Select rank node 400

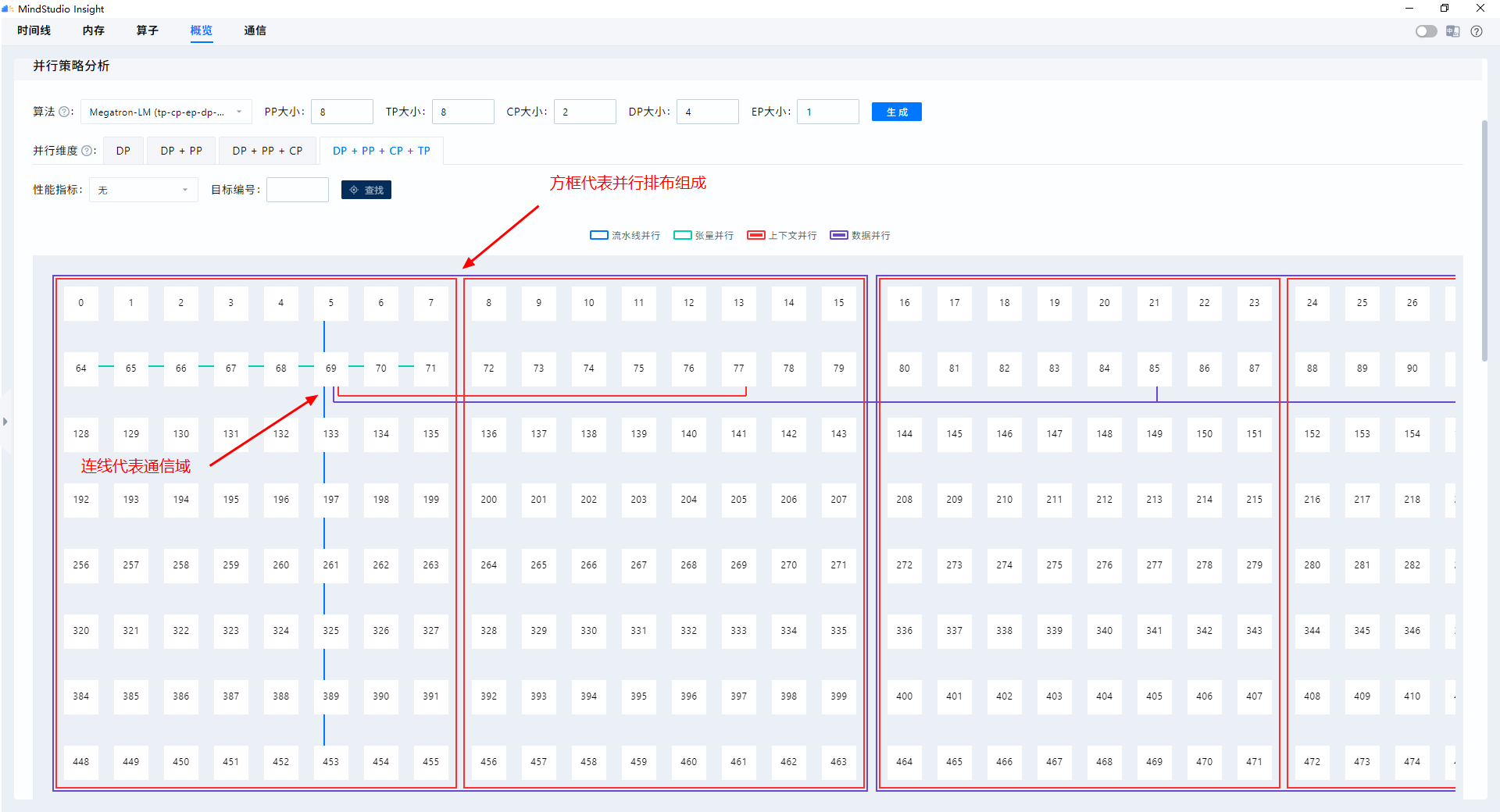click(x=905, y=696)
